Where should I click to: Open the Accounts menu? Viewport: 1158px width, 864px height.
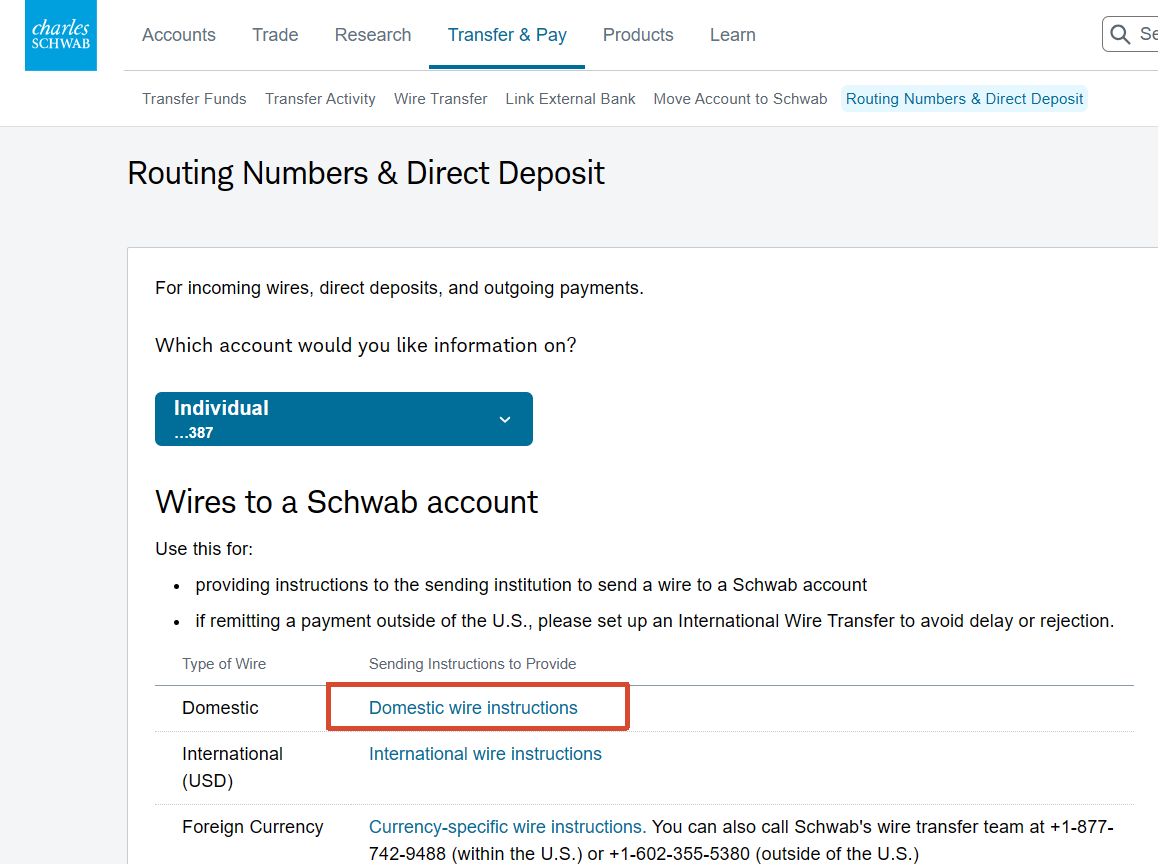pyautogui.click(x=179, y=35)
